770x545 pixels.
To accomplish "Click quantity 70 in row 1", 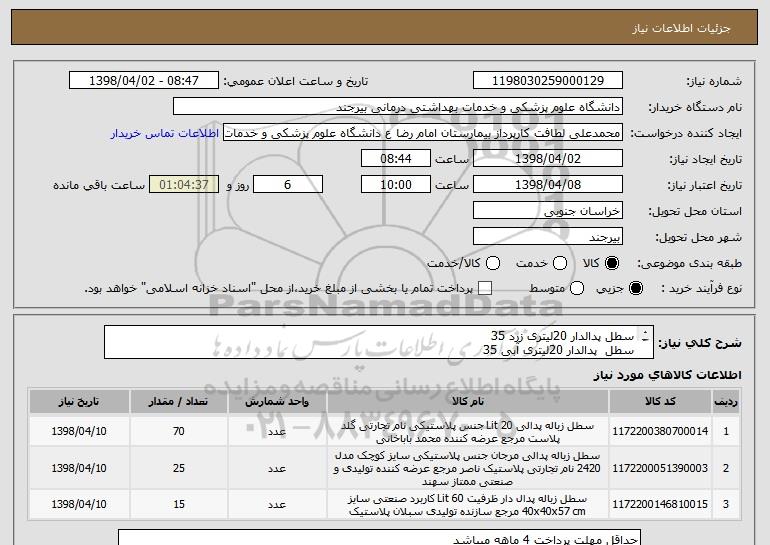I will (x=179, y=432).
